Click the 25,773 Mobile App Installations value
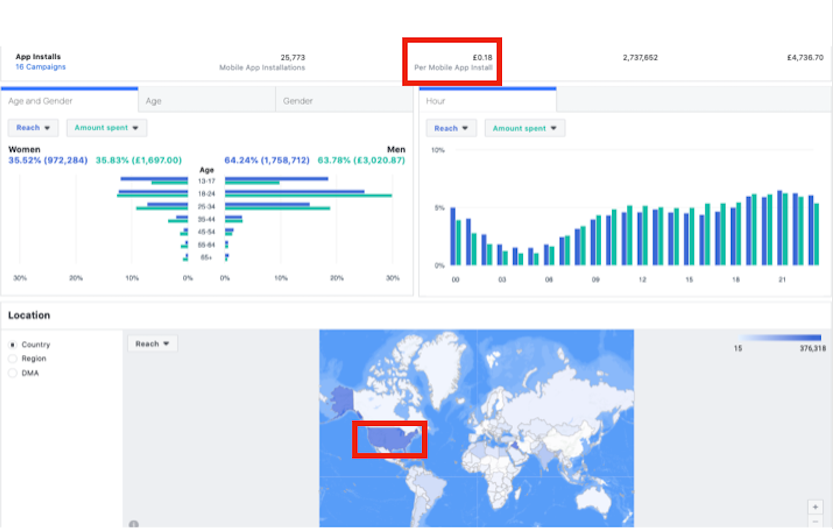833x529 pixels. (293, 57)
